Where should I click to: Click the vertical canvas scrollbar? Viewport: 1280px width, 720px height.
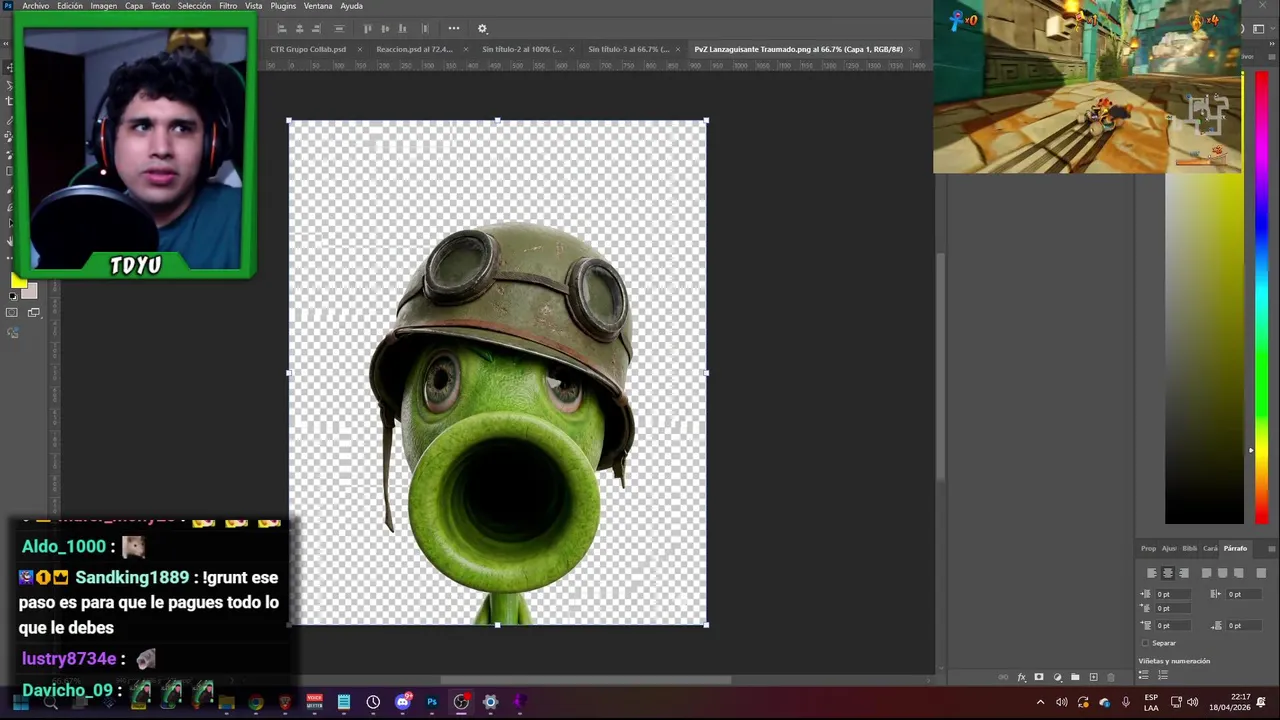tap(940, 365)
